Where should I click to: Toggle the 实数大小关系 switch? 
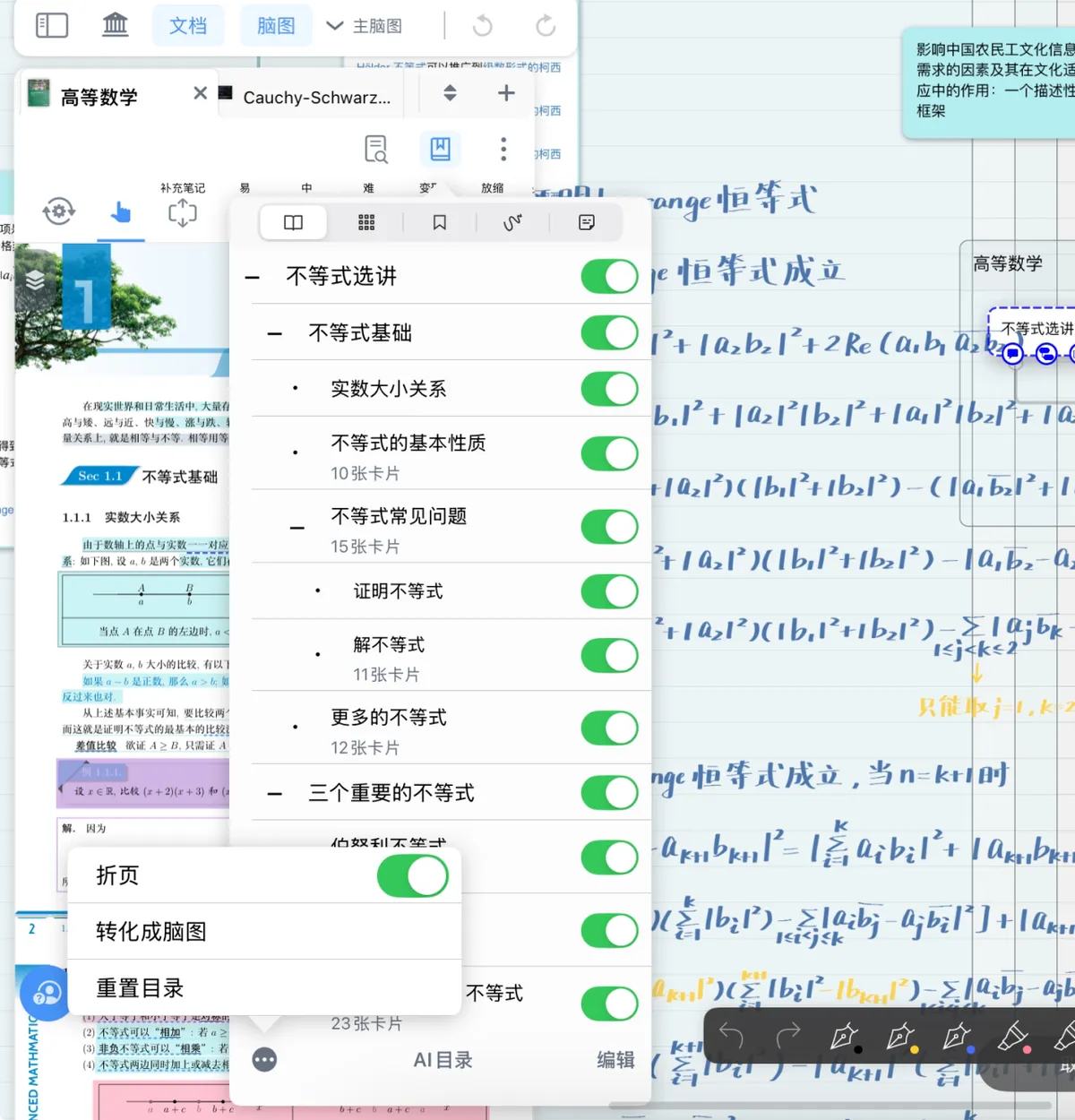(609, 389)
